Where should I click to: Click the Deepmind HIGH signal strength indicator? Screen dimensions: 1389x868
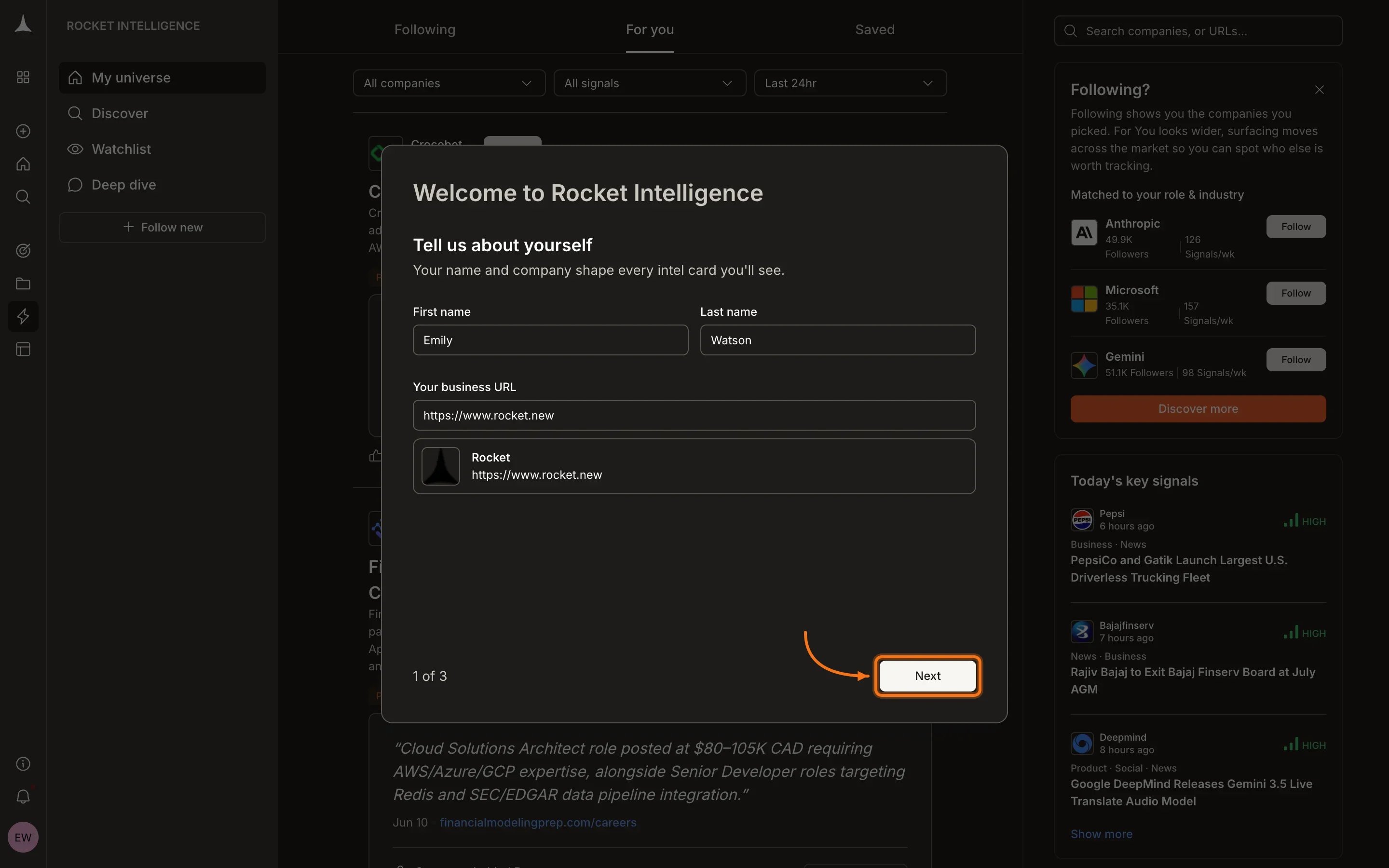(x=1305, y=745)
